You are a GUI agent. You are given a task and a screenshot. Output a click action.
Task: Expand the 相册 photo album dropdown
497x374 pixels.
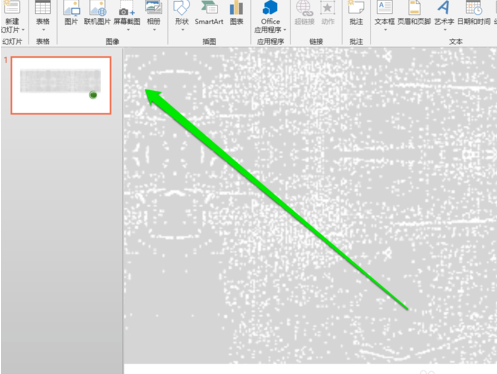154,30
